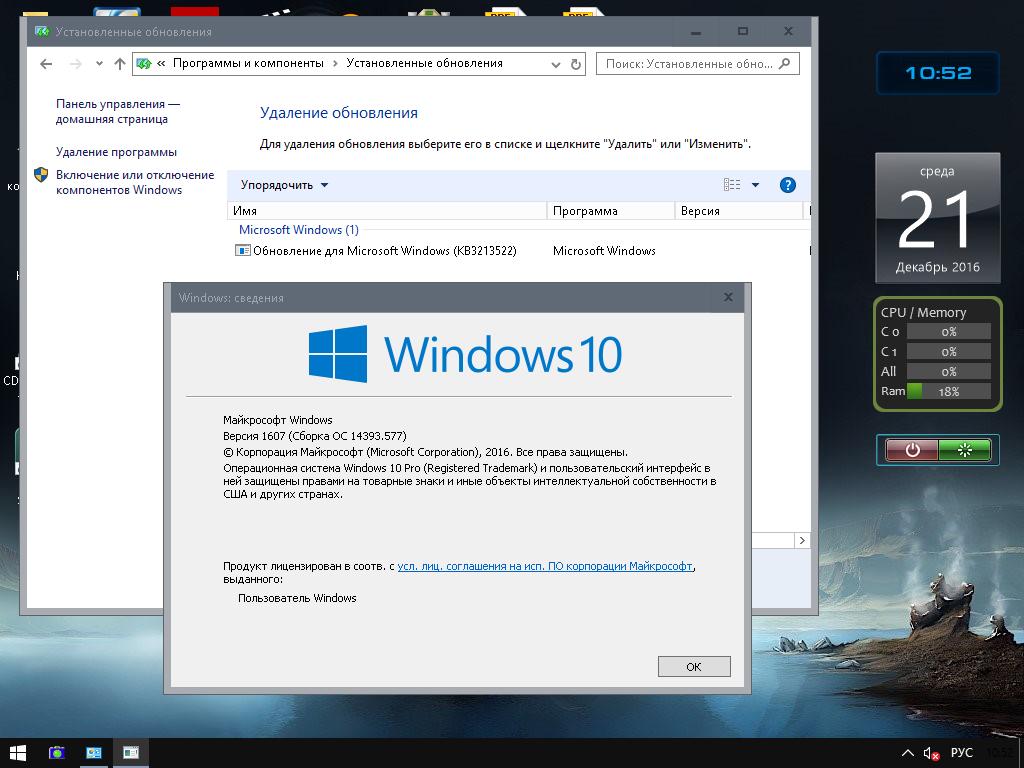Click the muted speaker tray icon
1024x768 pixels.
pos(931,753)
